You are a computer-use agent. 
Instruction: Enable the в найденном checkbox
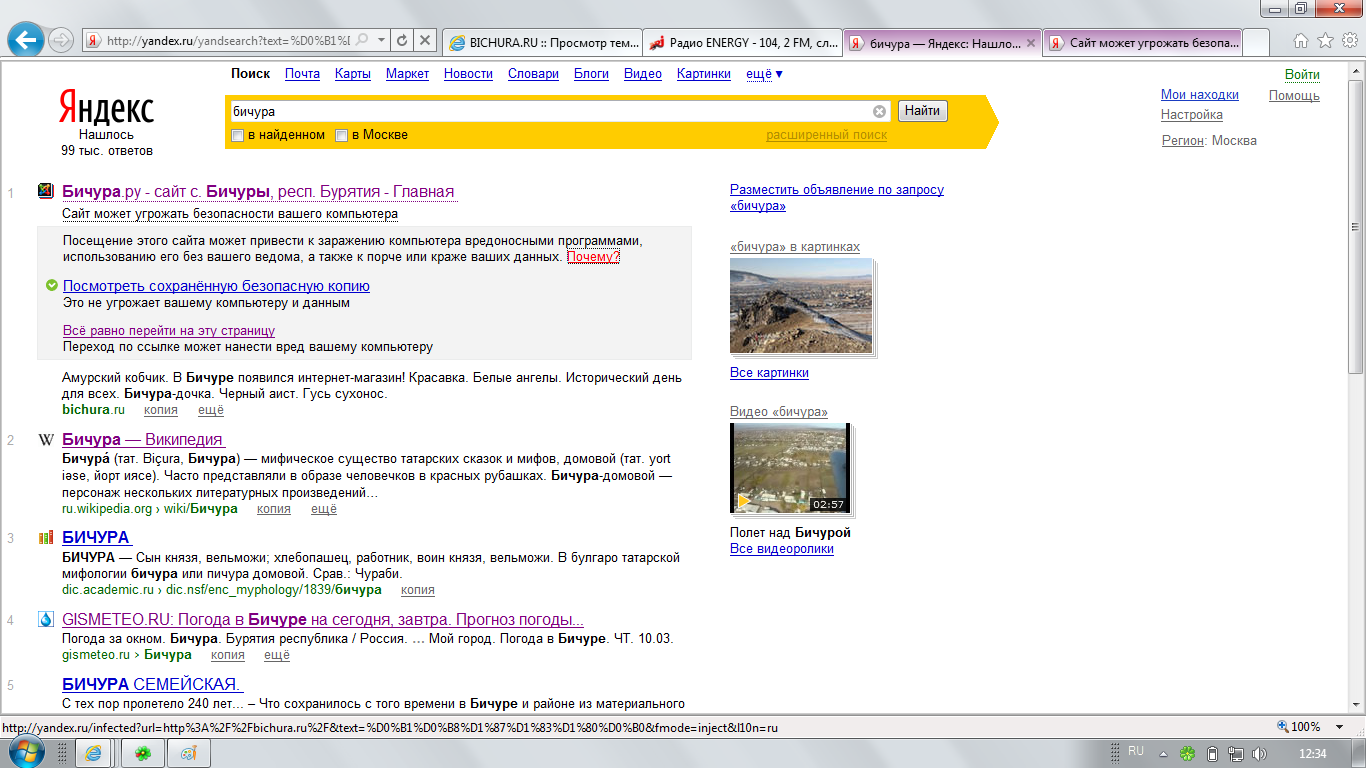pos(238,135)
